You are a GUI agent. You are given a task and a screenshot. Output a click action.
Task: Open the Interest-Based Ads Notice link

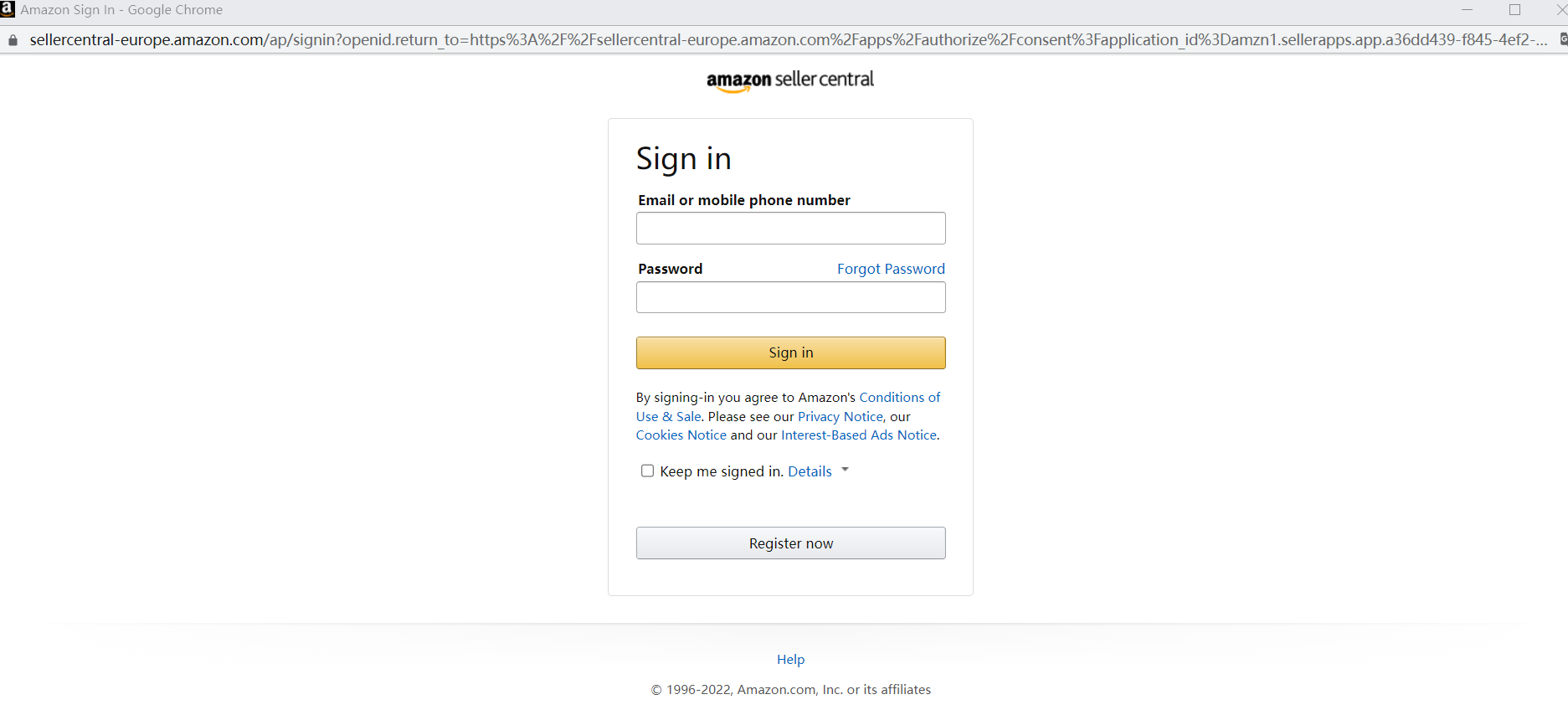coord(858,435)
